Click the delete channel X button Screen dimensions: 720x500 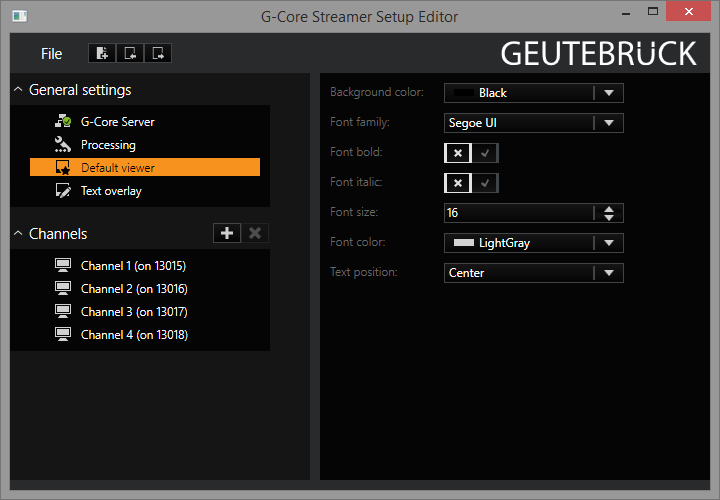[x=255, y=233]
